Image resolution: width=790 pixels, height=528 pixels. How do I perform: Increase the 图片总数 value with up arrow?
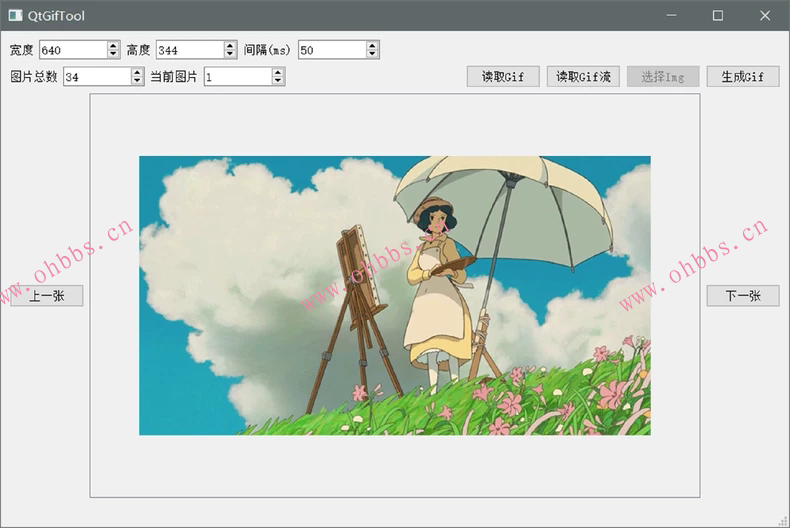tap(137, 72)
